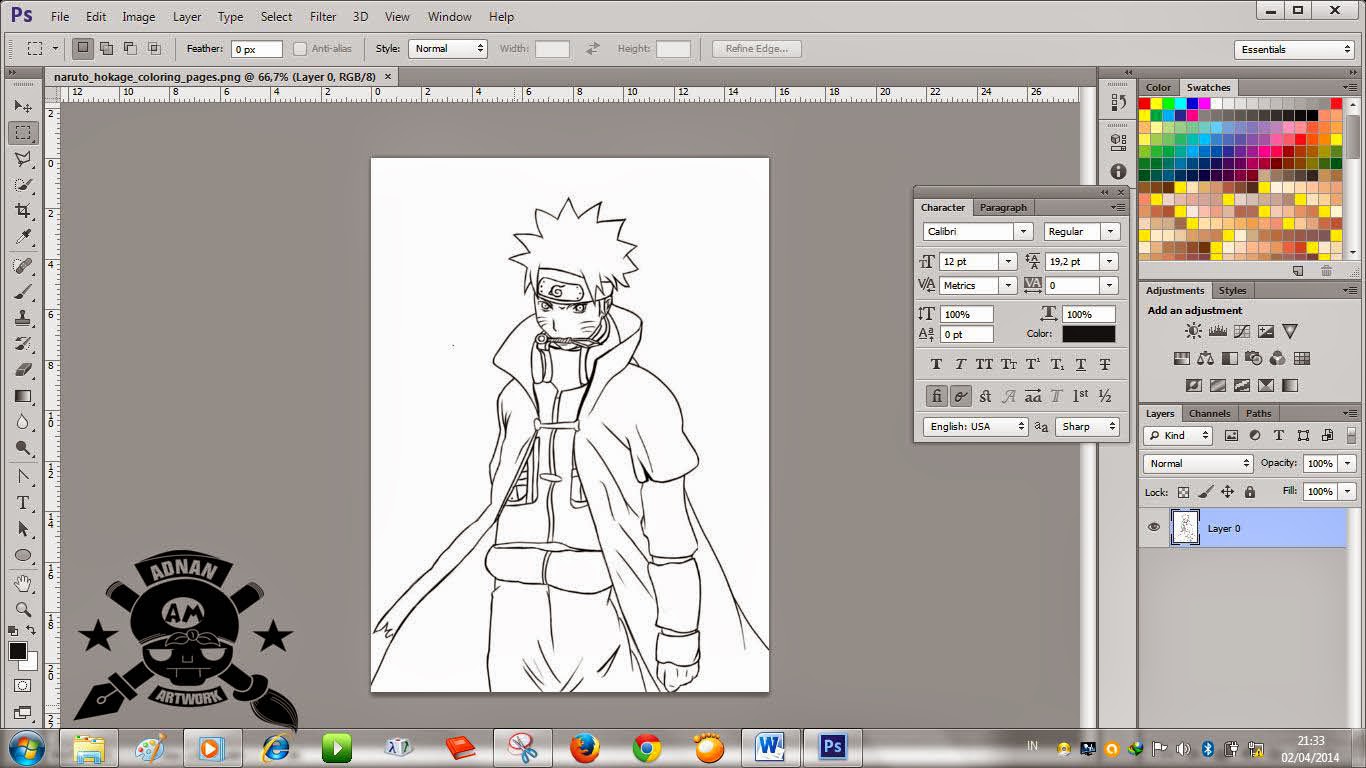Open Firefox from the taskbar

[584, 747]
